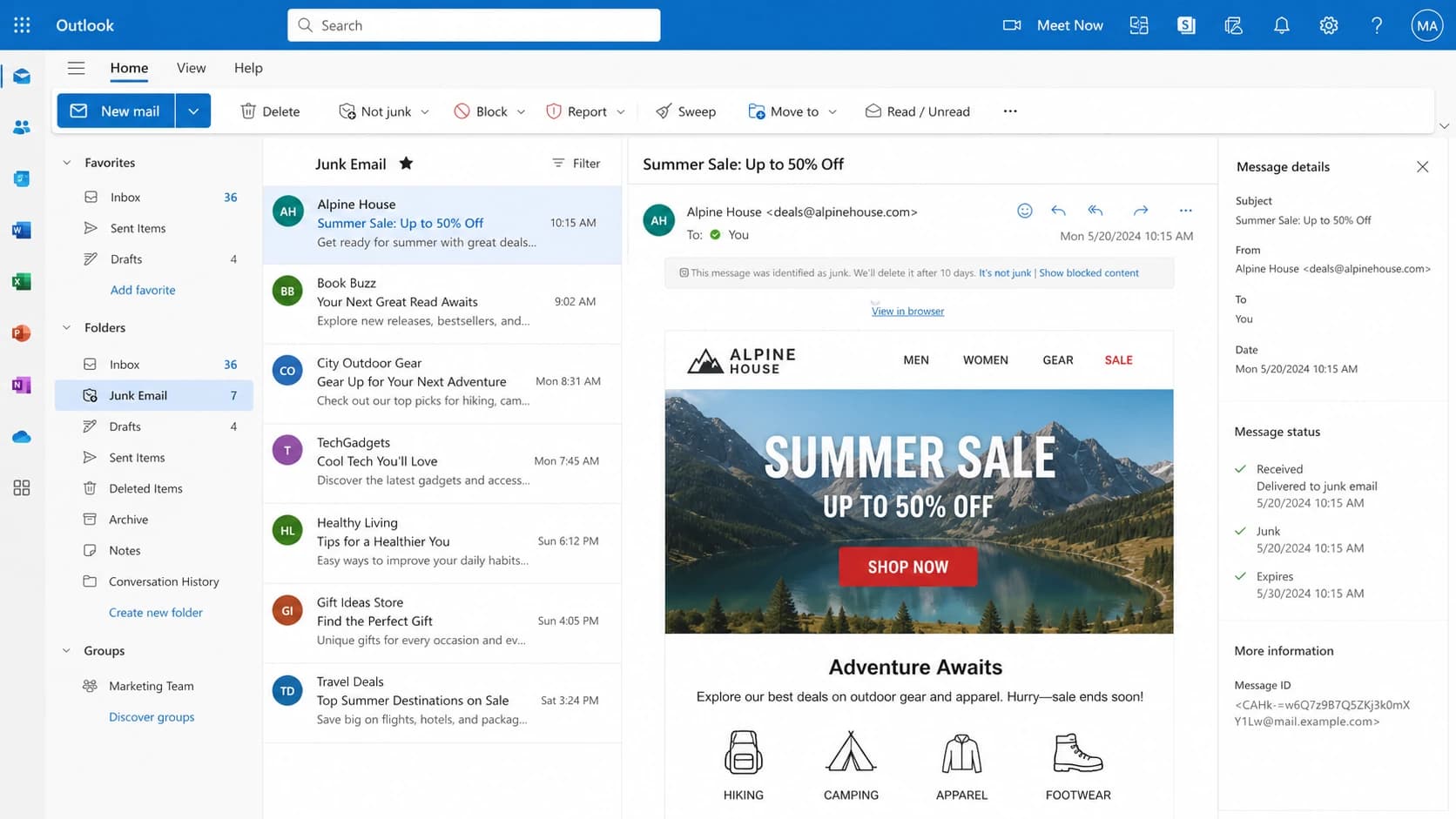Expand the Block dropdown arrow
This screenshot has width=1456, height=819.
click(521, 112)
